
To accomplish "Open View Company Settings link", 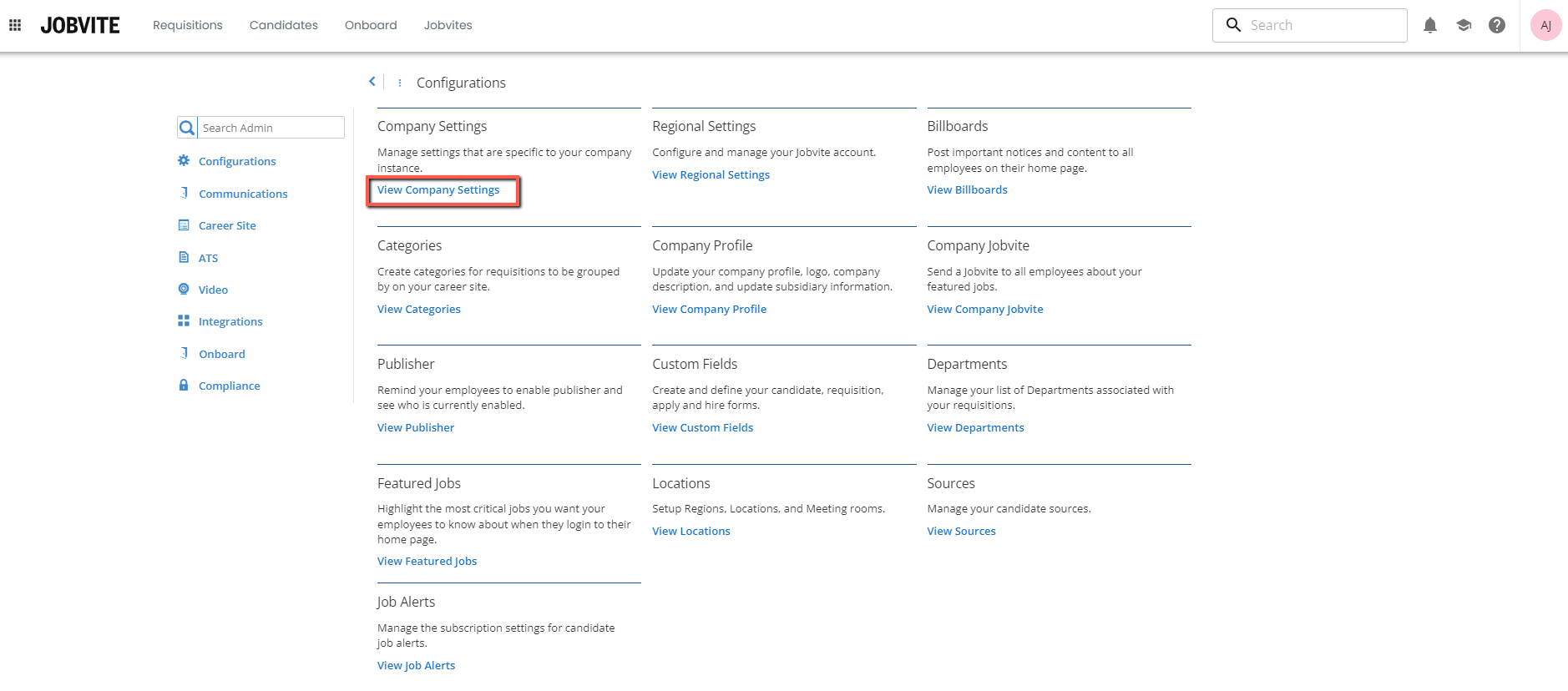I will pyautogui.click(x=438, y=189).
